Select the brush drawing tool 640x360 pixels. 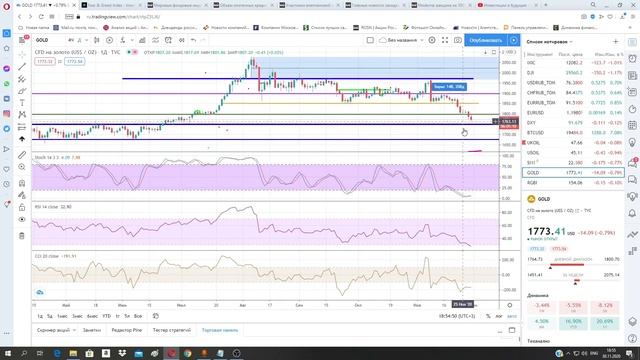click(22, 91)
